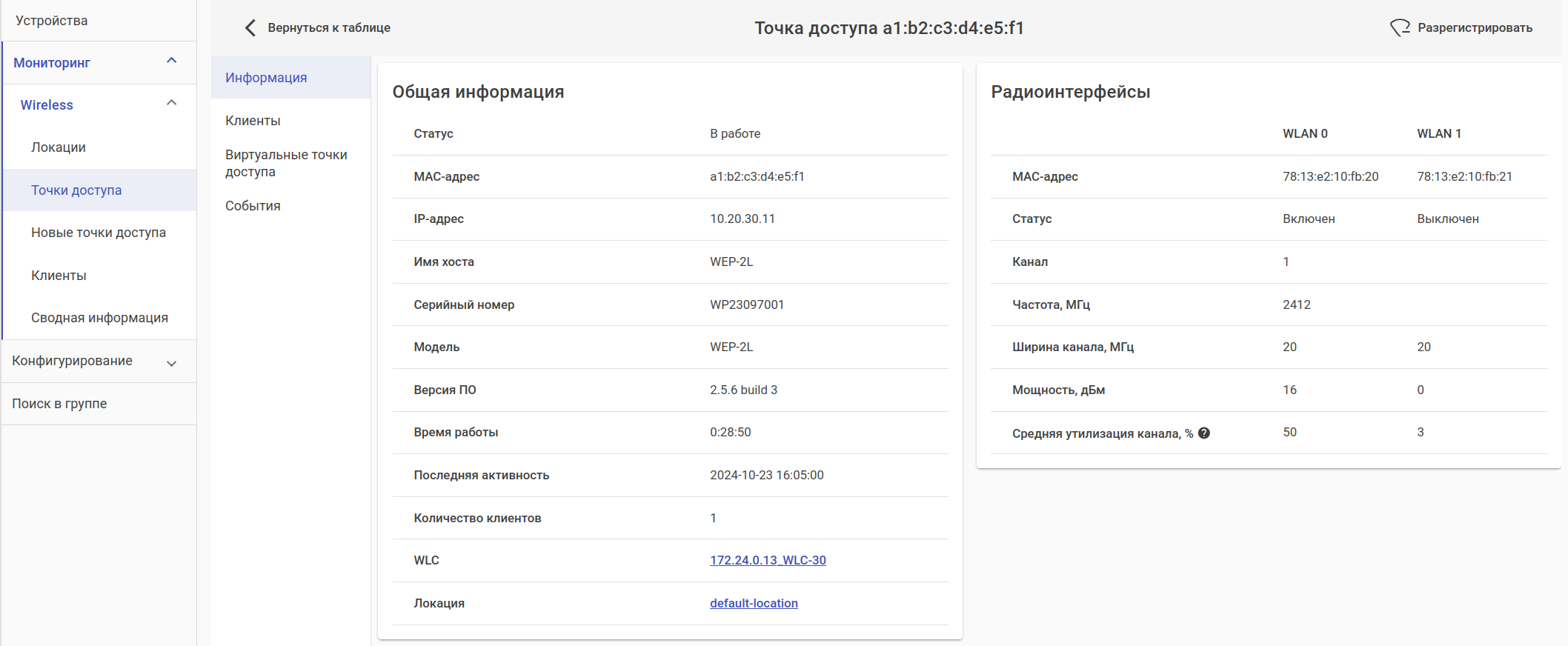
Task: Open Устройства in the sidebar
Action: [x=52, y=21]
